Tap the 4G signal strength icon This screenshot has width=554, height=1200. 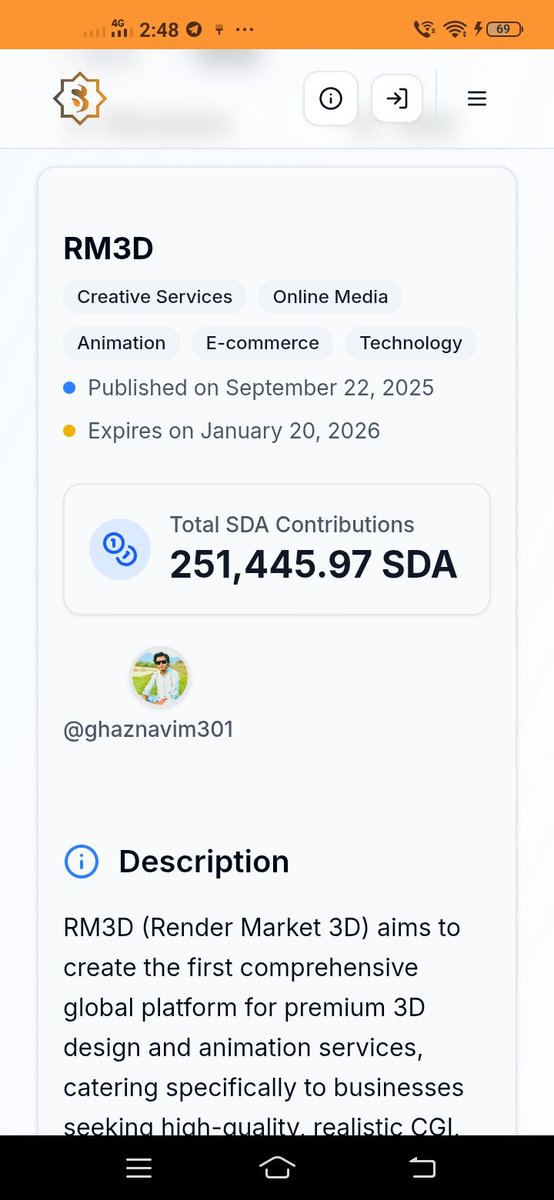121,29
